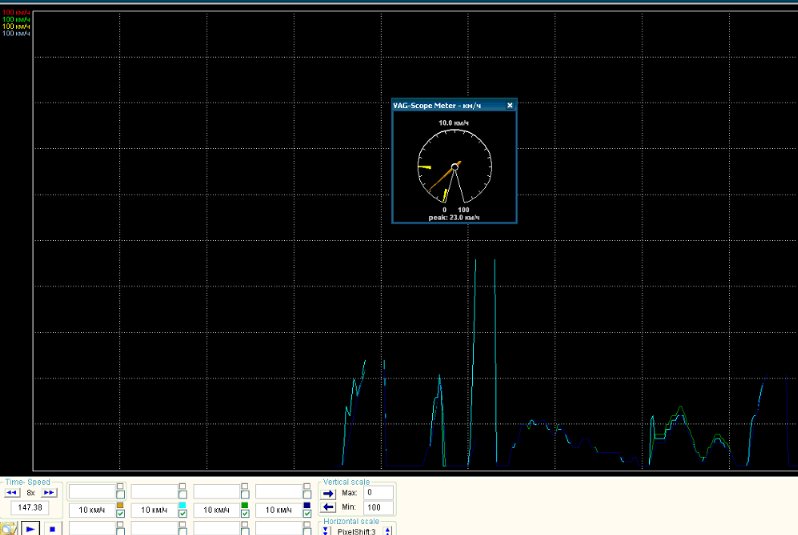Click empty field above orange channel
The width and height of the screenshot is (798, 535).
point(92,492)
